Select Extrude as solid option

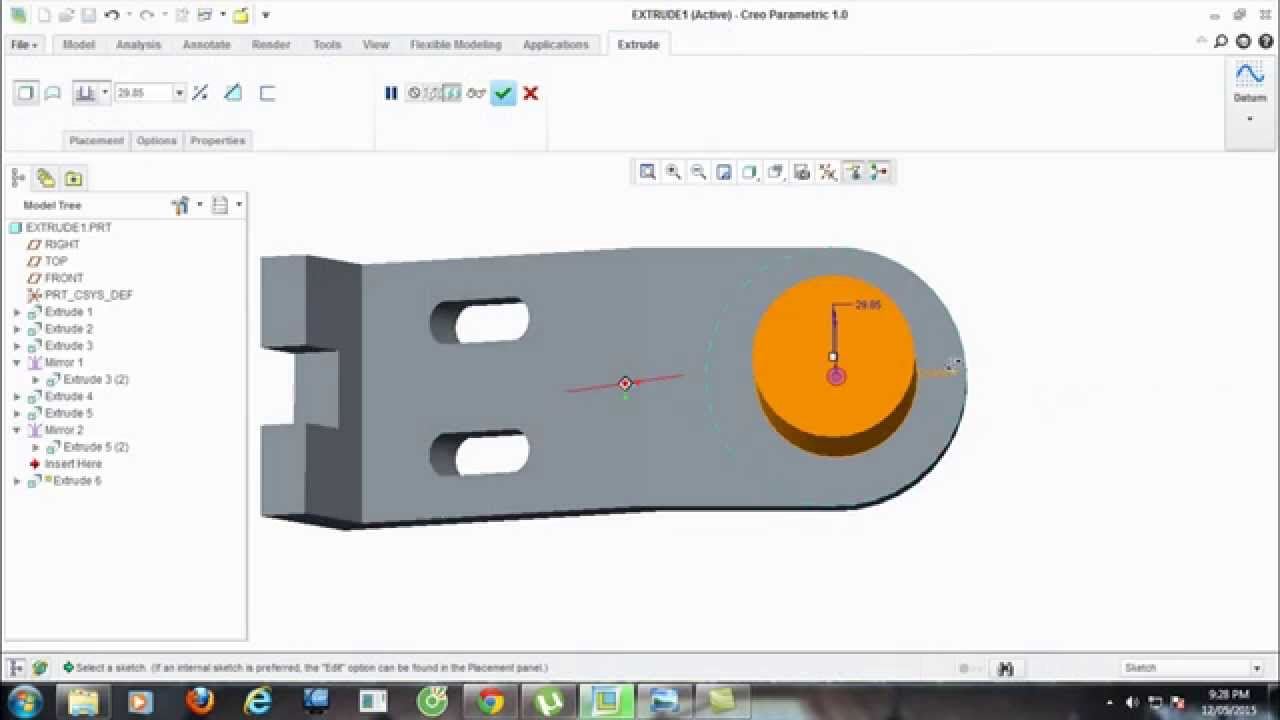(26, 93)
